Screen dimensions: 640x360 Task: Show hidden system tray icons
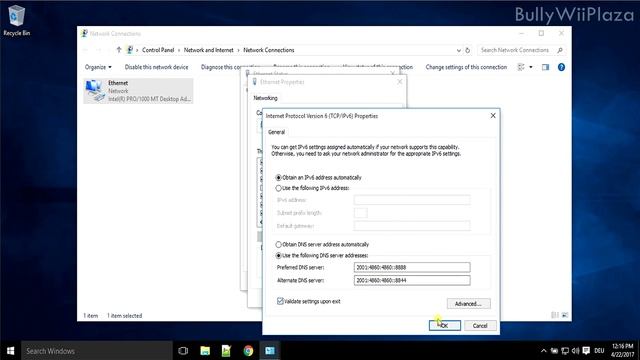pos(543,351)
